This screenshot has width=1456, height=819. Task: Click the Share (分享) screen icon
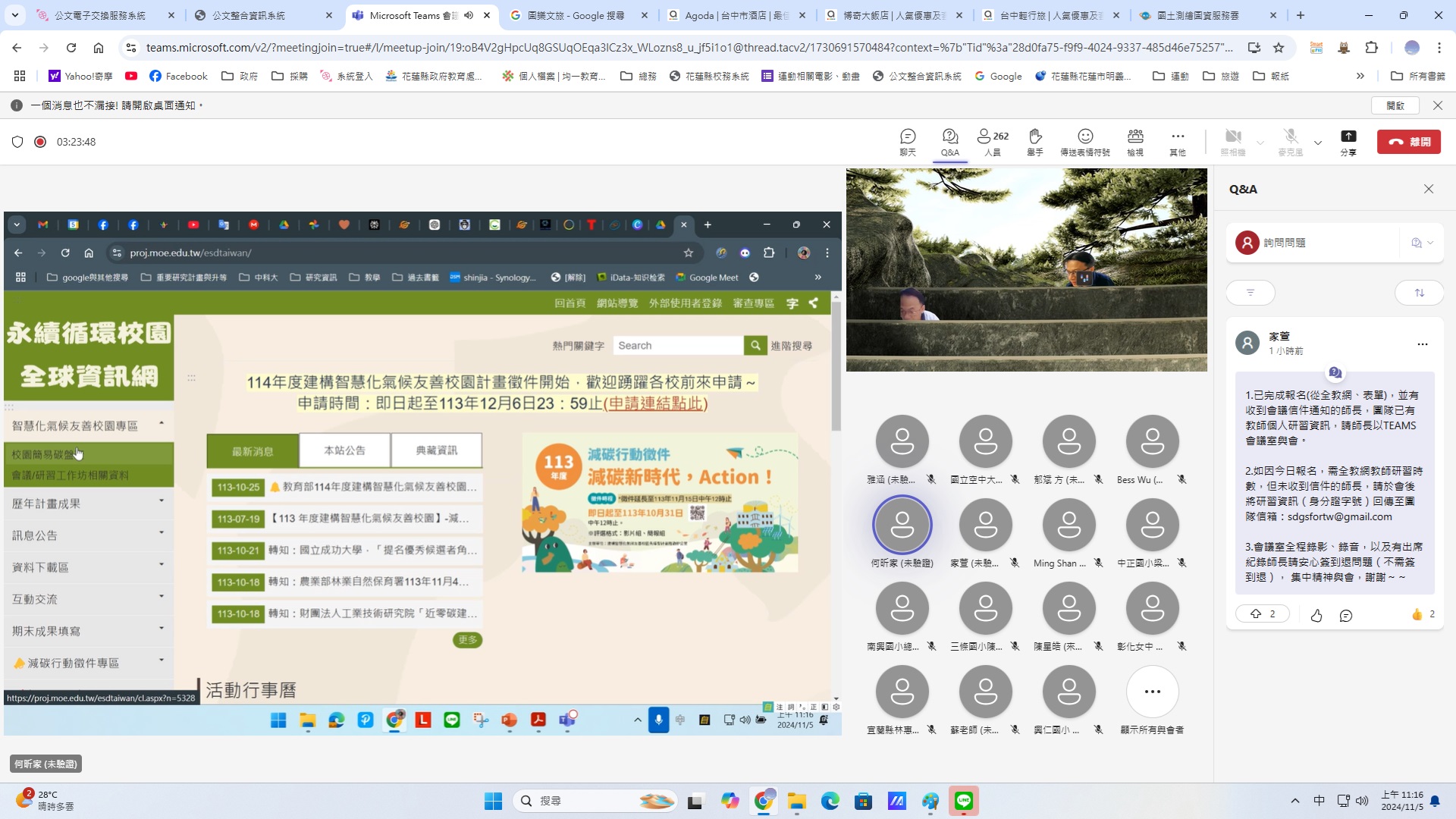point(1348,141)
